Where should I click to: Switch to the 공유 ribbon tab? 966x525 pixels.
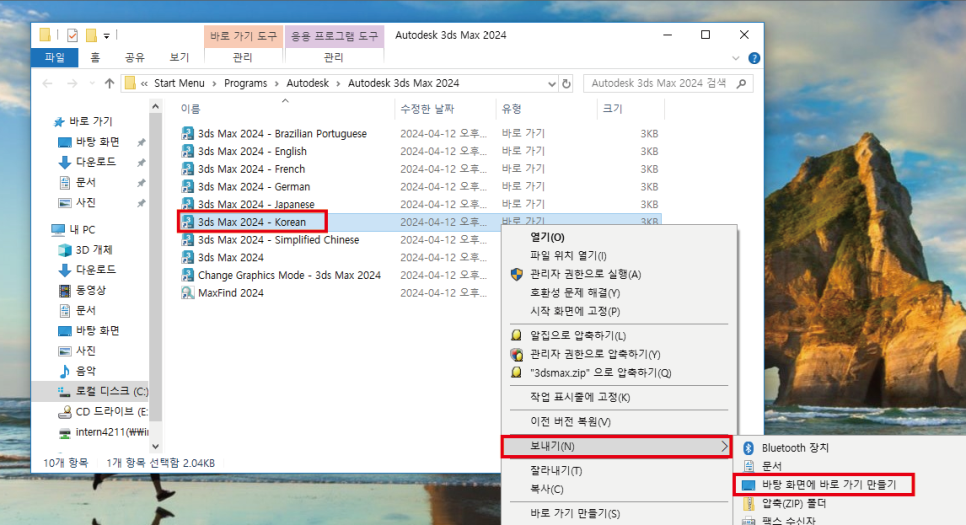tap(134, 57)
